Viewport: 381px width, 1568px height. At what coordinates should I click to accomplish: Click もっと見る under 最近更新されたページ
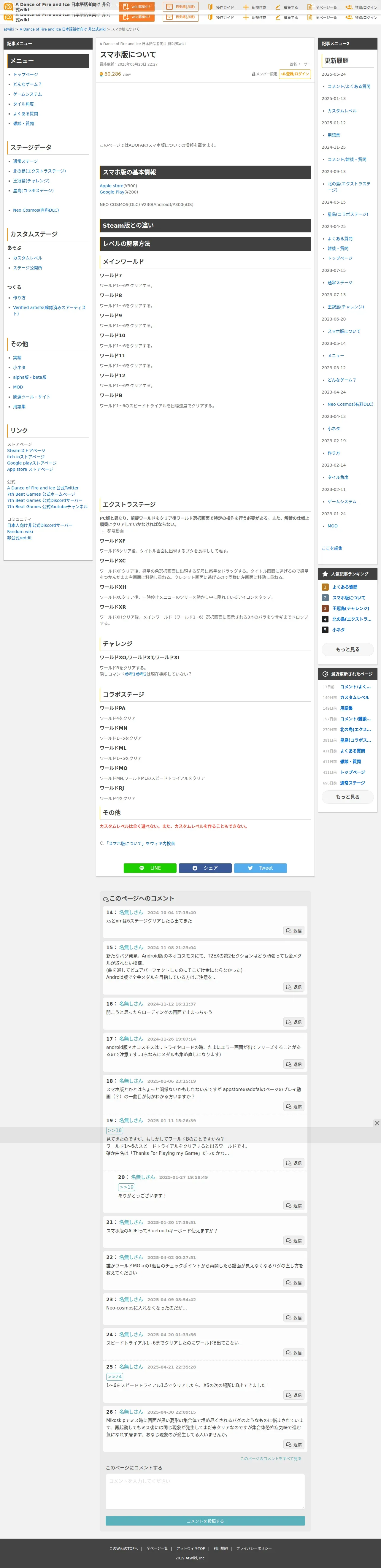(347, 797)
